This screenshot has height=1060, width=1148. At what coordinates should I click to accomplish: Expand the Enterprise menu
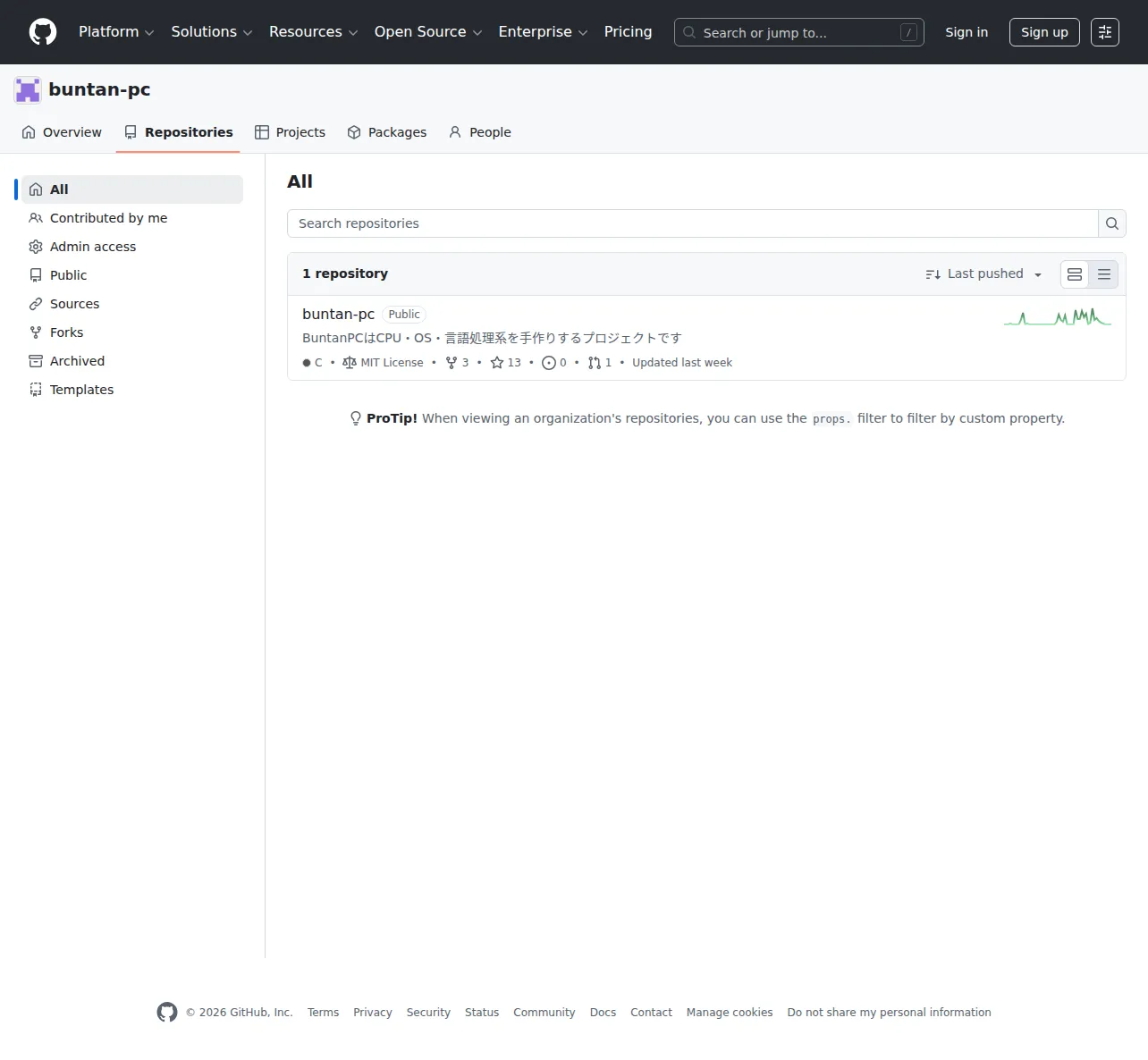point(544,32)
